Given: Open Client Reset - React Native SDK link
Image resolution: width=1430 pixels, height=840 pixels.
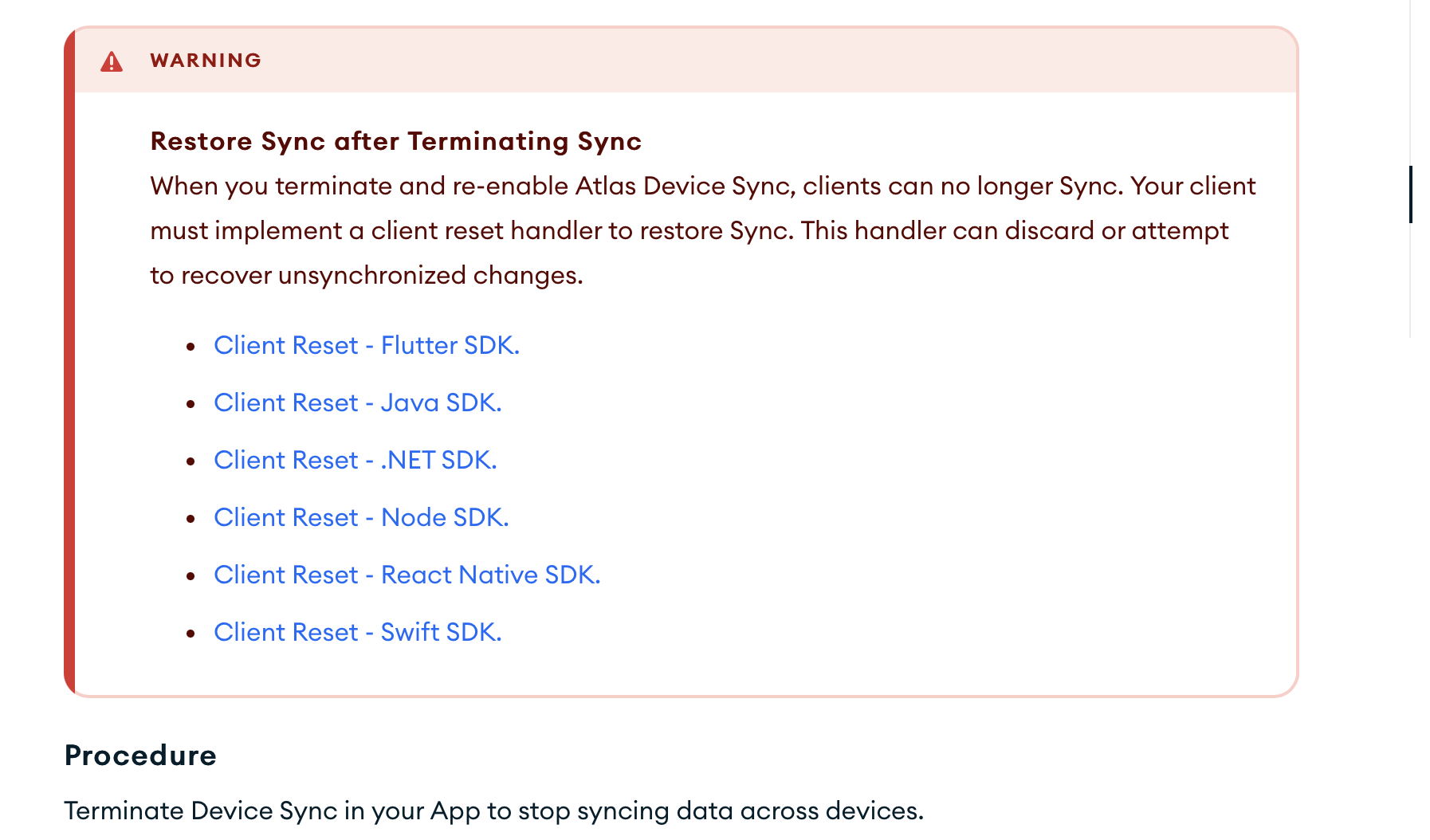Looking at the screenshot, I should pyautogui.click(x=407, y=575).
